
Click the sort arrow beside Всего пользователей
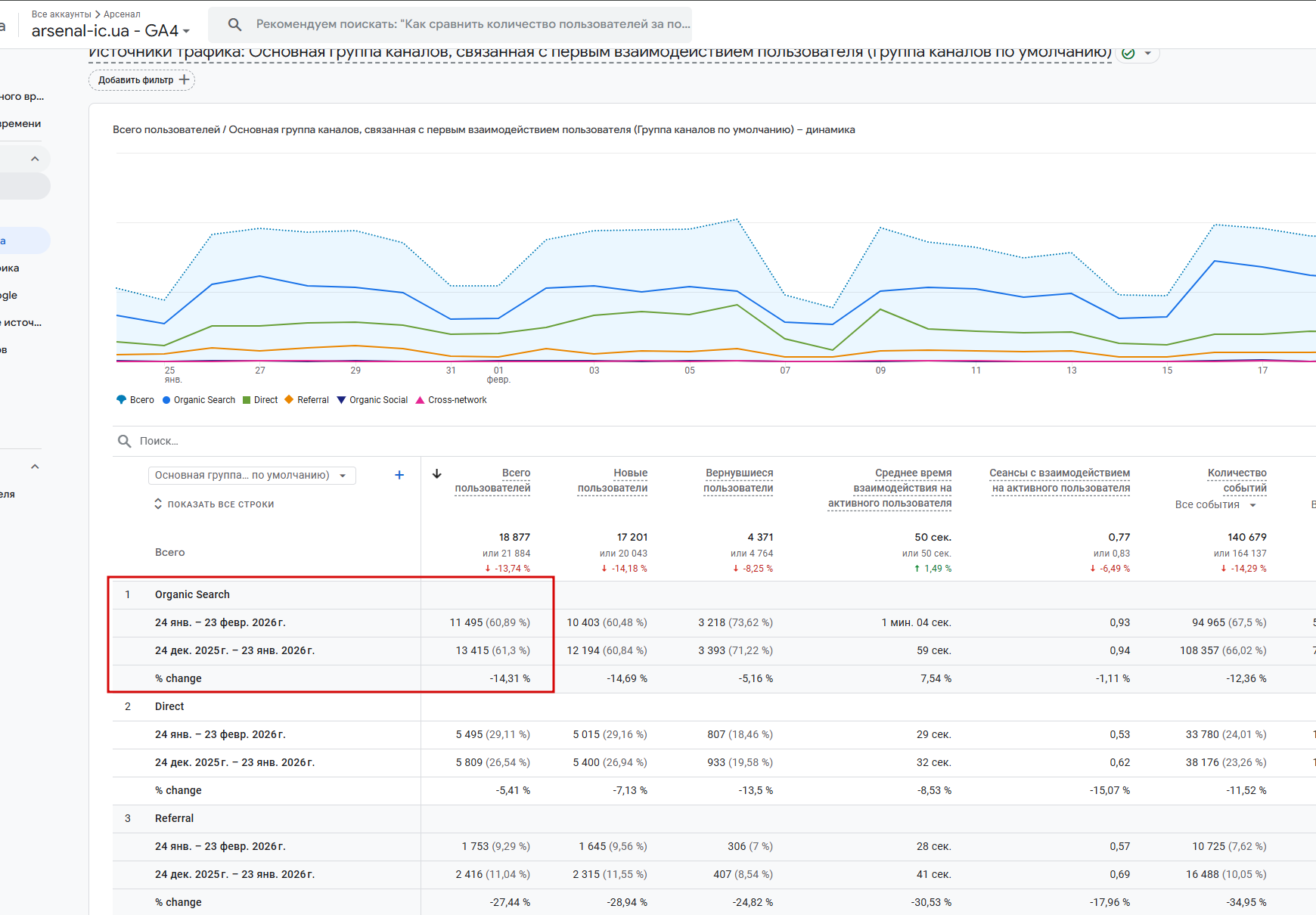[x=436, y=474]
